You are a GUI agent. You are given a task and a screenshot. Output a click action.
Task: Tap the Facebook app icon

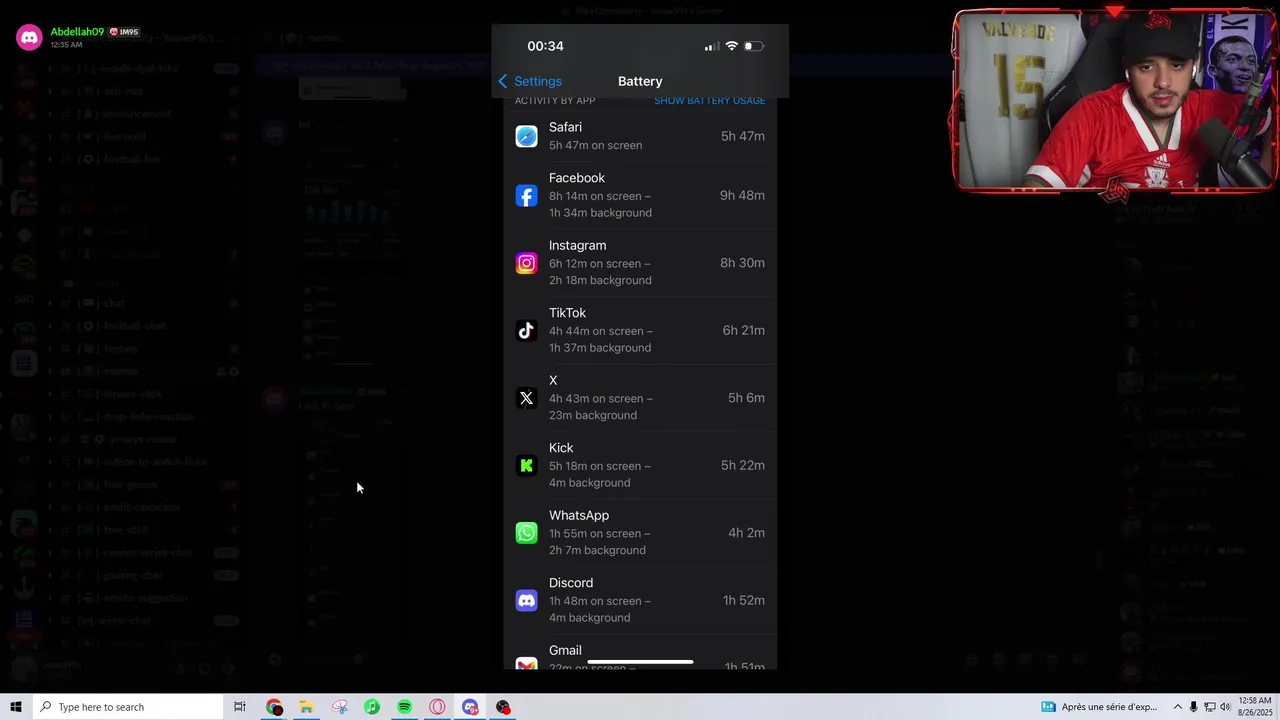[x=526, y=195]
